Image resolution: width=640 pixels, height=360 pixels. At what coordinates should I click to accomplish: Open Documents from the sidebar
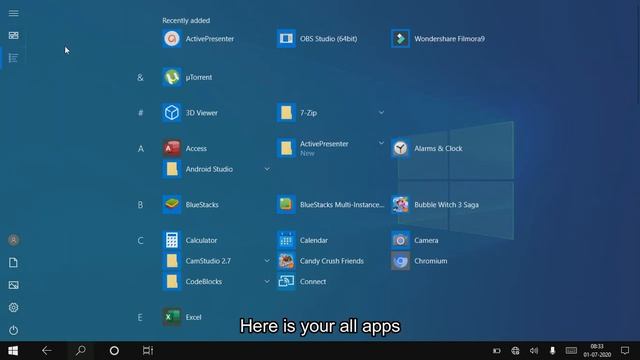coord(13,262)
